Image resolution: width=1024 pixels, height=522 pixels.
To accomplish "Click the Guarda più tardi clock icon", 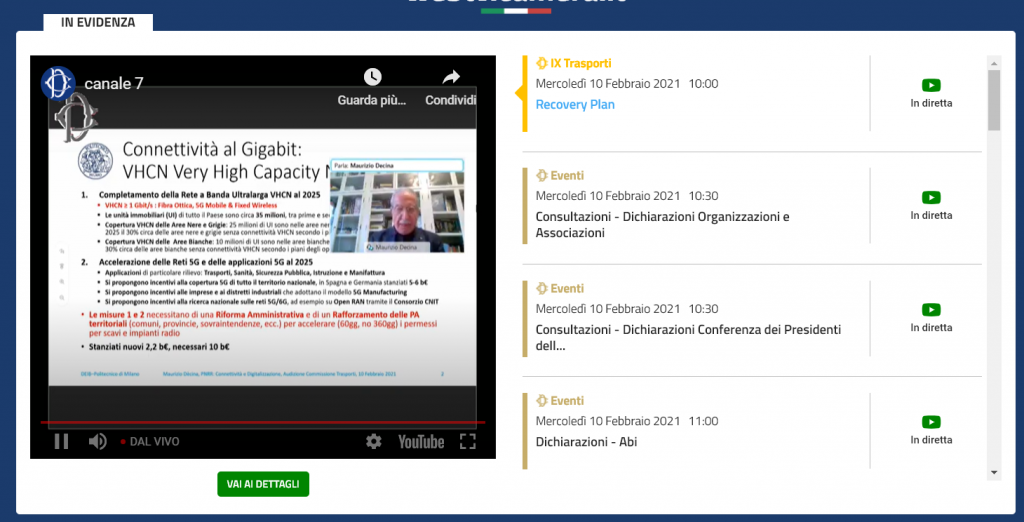I will click(x=372, y=76).
